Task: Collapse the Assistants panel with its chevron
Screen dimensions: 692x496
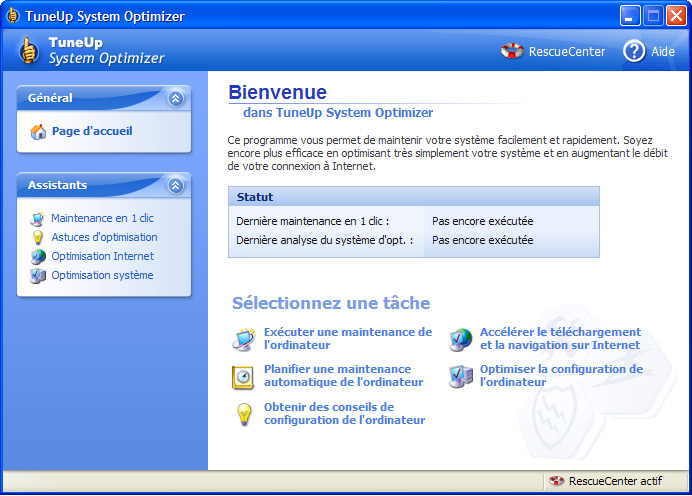Action: (176, 185)
